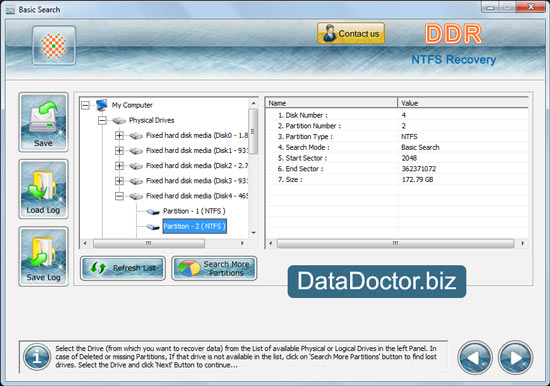Click the Partition - 2 drive icon

coord(153,227)
